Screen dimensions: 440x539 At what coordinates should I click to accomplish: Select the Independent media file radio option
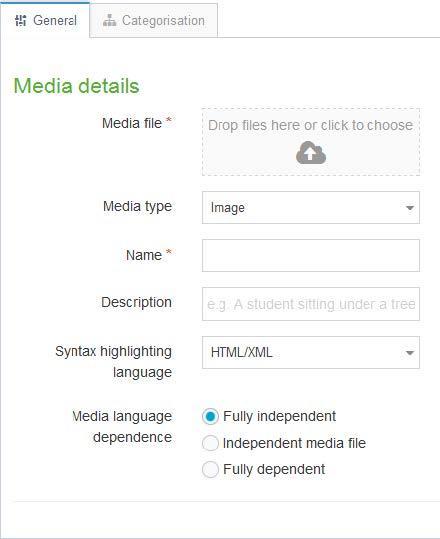(x=210, y=443)
